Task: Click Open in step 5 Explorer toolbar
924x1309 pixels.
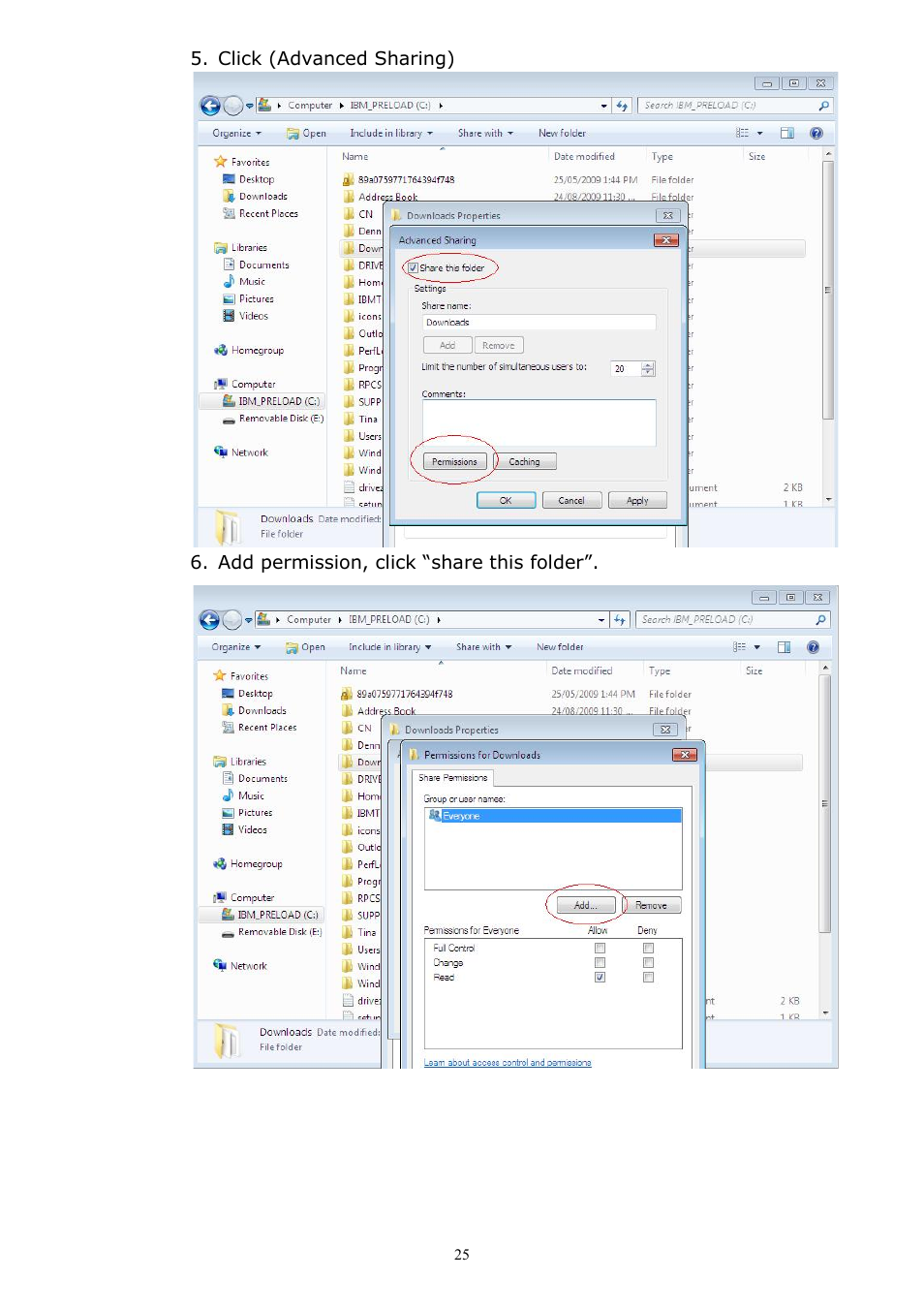Action: tap(307, 134)
